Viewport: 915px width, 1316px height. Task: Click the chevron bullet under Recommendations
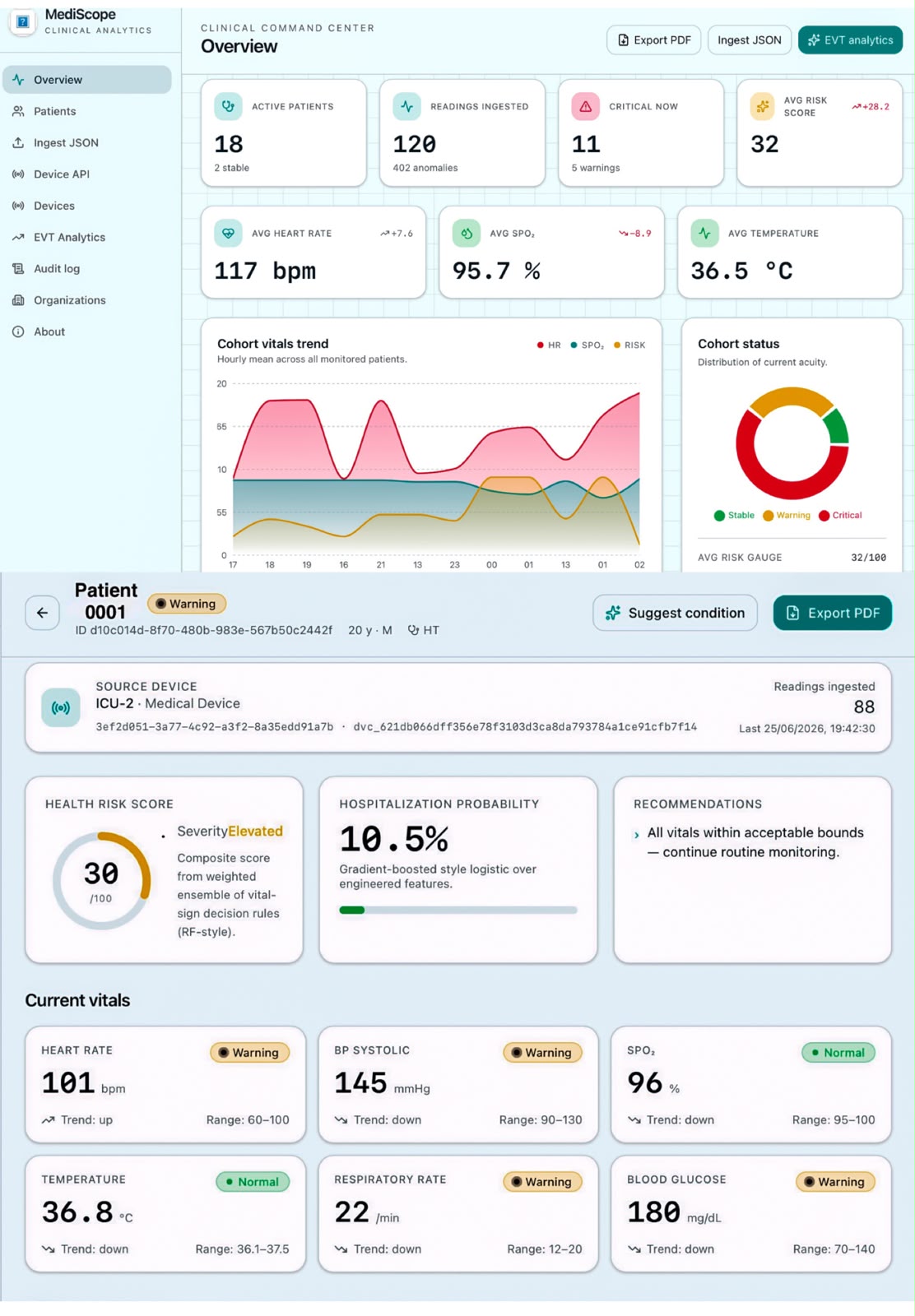pyautogui.click(x=636, y=835)
